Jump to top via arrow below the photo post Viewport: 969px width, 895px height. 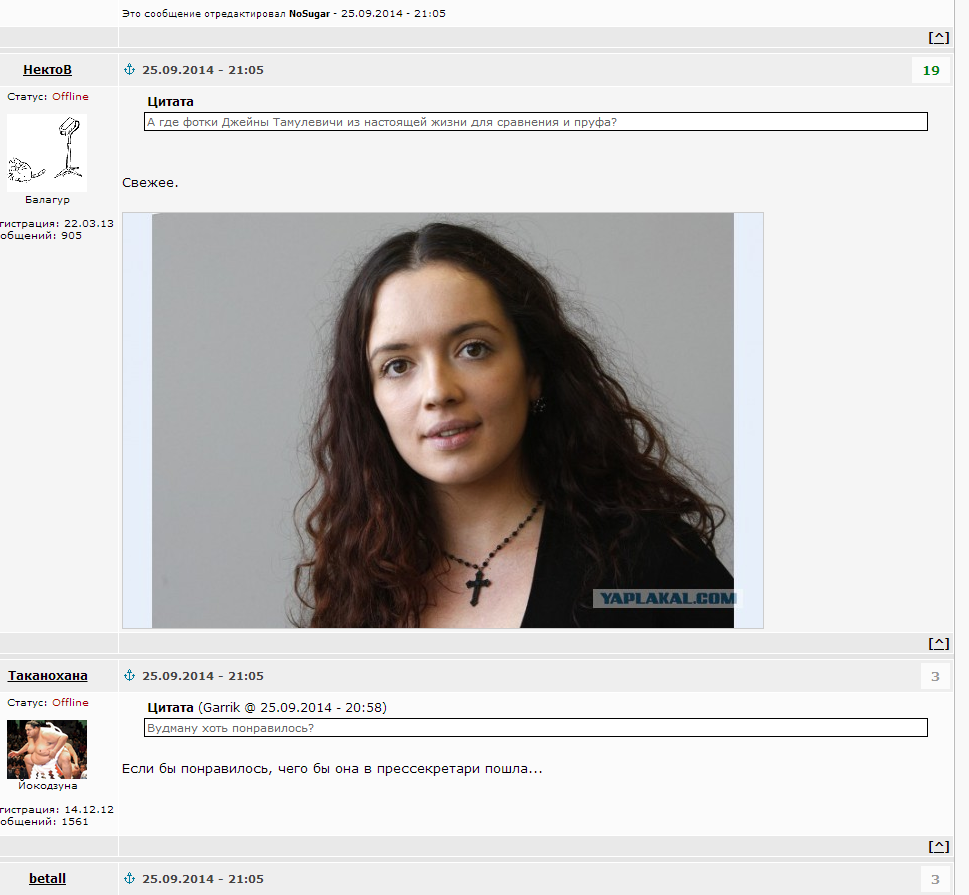tap(939, 643)
